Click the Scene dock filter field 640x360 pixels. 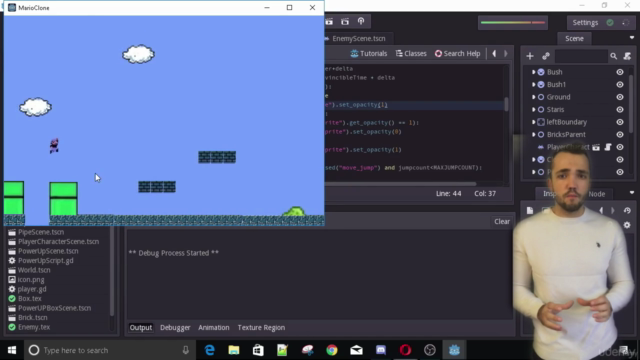coord(581,56)
